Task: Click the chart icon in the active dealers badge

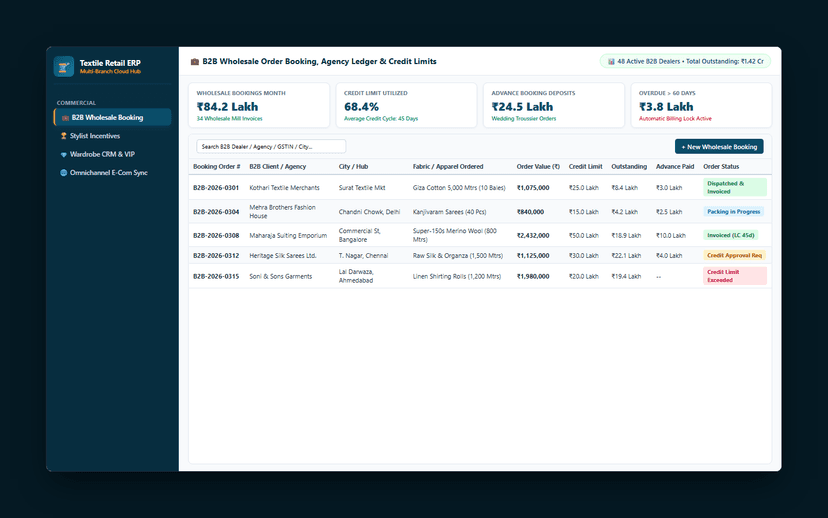Action: (x=611, y=62)
